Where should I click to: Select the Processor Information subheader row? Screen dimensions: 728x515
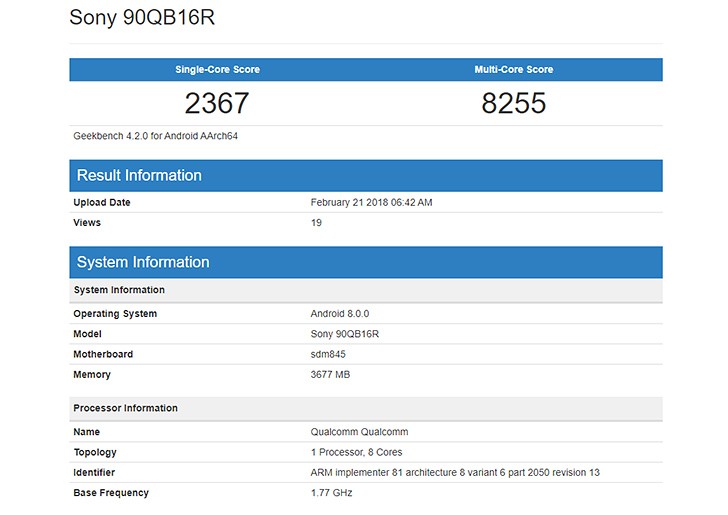[x=125, y=408]
